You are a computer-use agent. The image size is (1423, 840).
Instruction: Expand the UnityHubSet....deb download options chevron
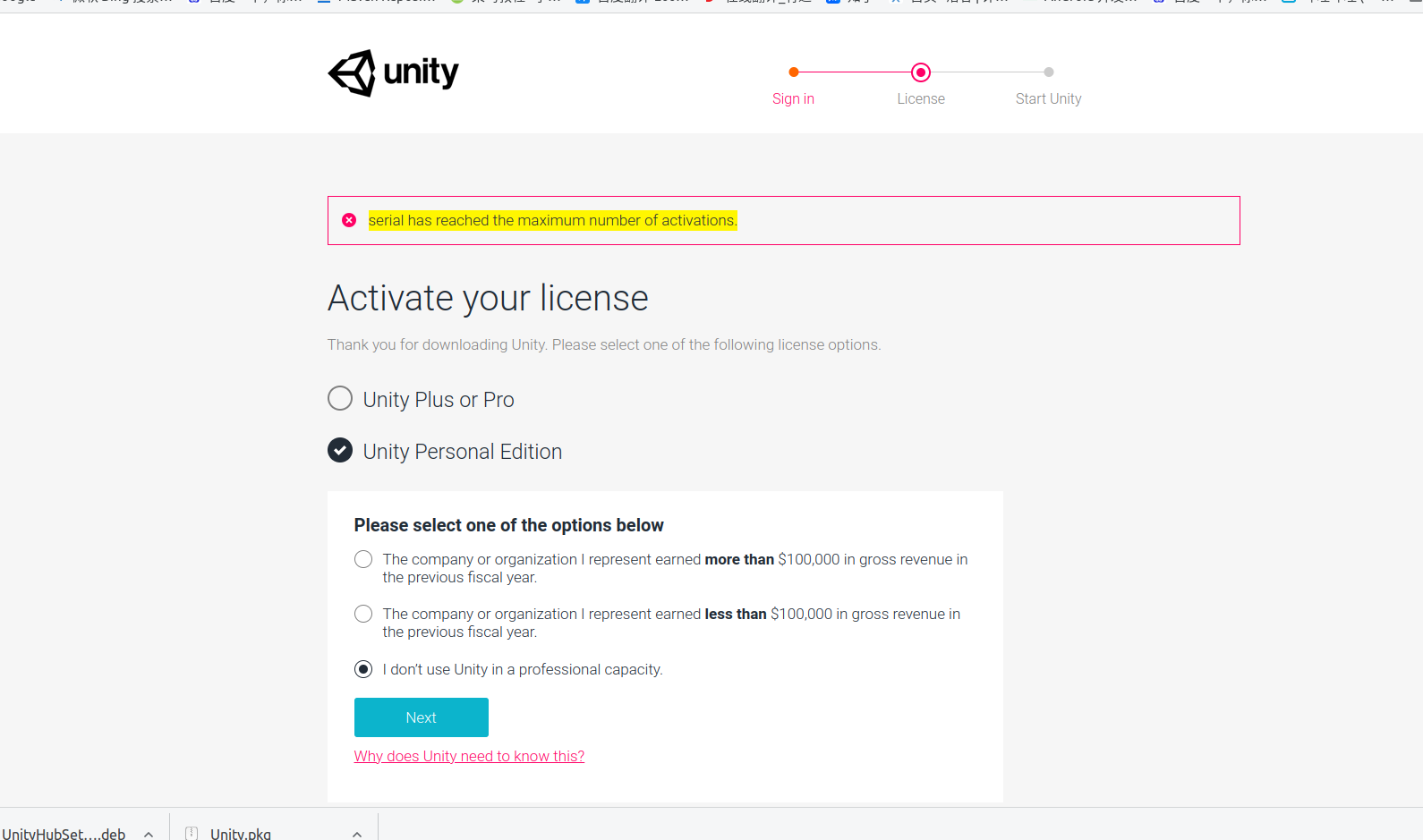click(x=148, y=832)
